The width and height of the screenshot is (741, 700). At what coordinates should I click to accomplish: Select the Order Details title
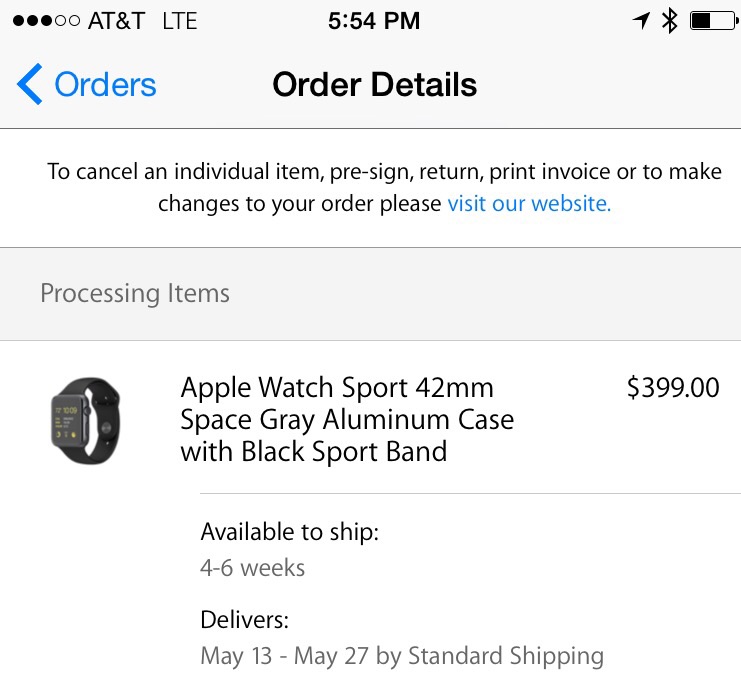tap(375, 85)
